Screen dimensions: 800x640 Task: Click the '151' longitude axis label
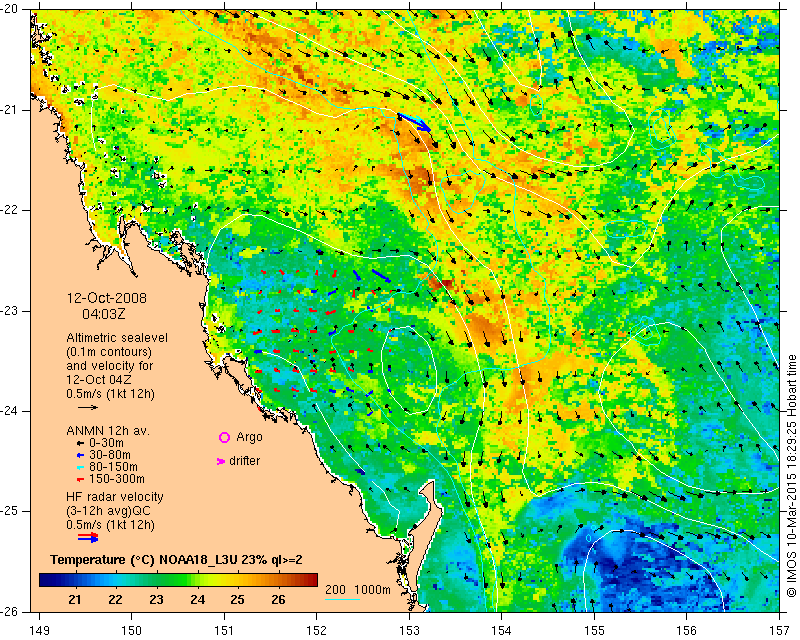(x=224, y=631)
